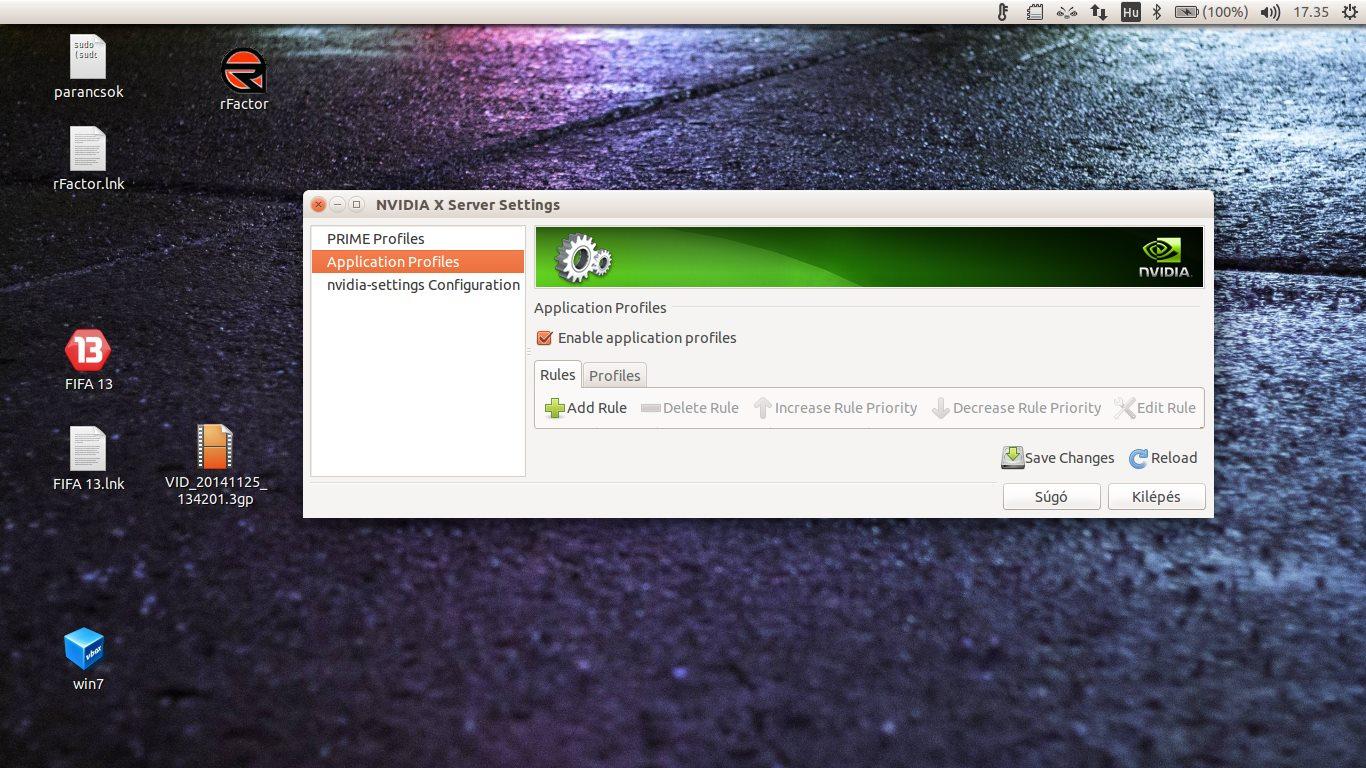Open the session gear menu

[1350, 12]
